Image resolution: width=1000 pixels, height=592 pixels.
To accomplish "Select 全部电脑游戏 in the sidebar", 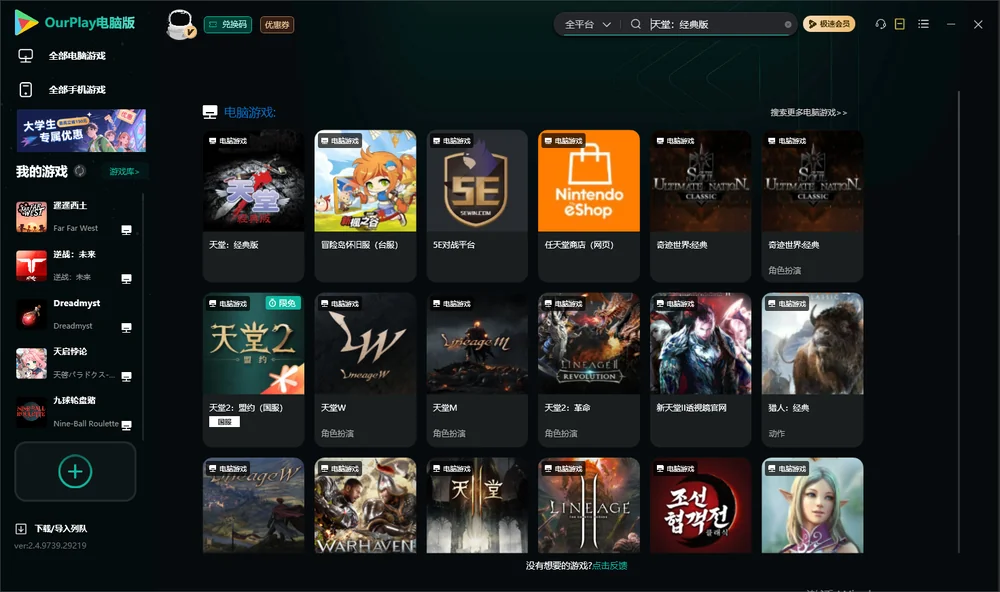I will click(62, 56).
